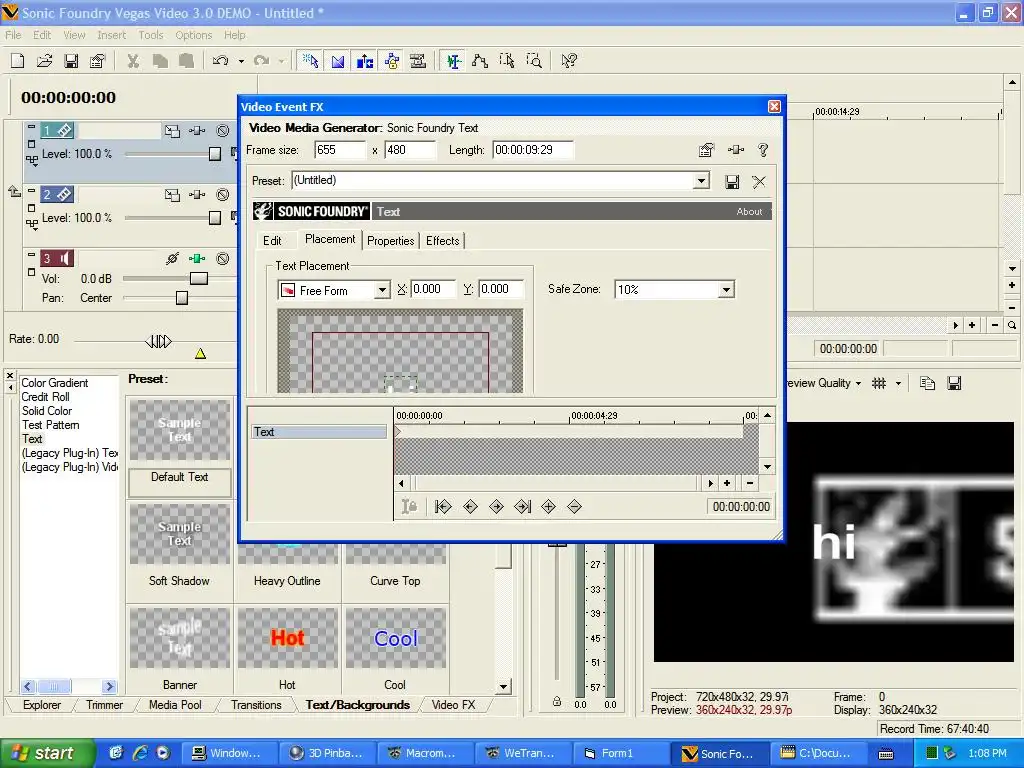Open the Tools menu

tap(151, 35)
